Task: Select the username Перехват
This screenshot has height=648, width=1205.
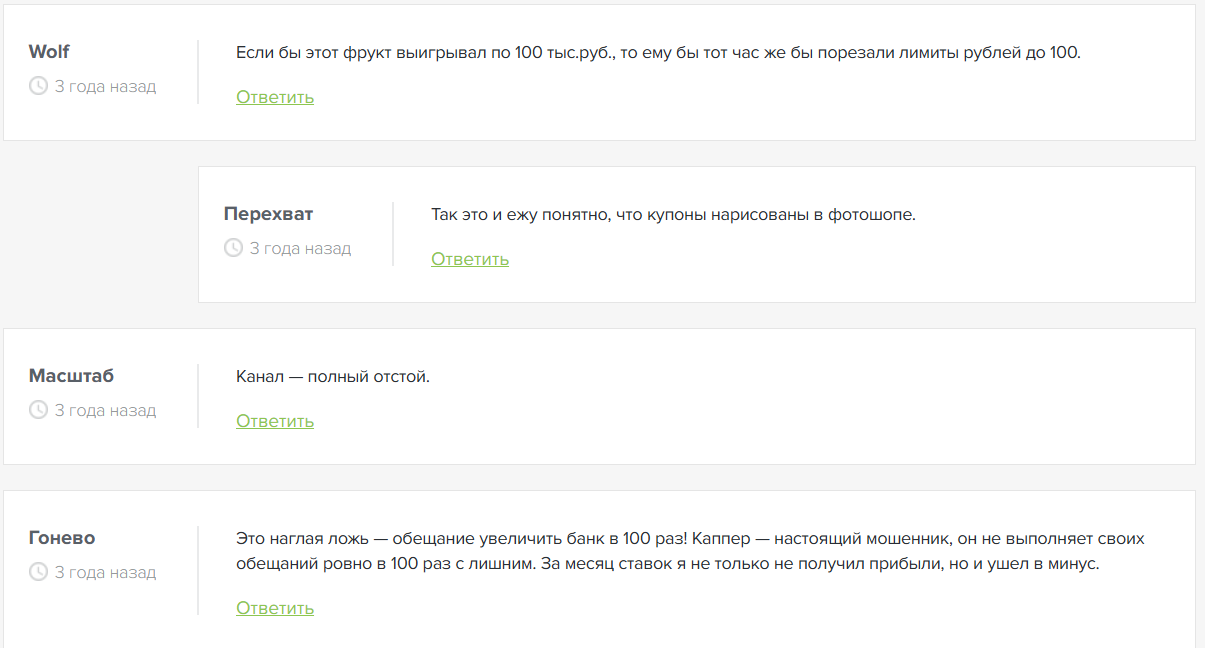Action: (x=268, y=214)
